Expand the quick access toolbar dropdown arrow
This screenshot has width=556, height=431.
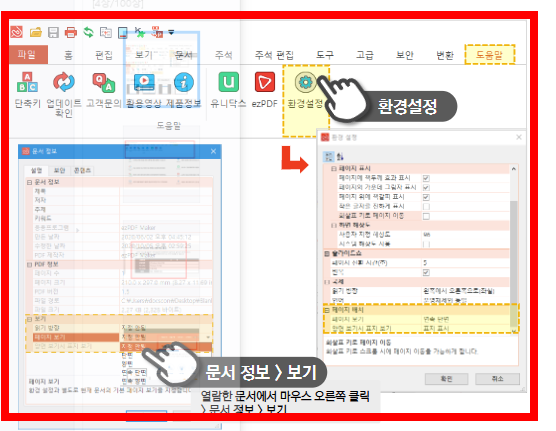pyautogui.click(x=171, y=32)
